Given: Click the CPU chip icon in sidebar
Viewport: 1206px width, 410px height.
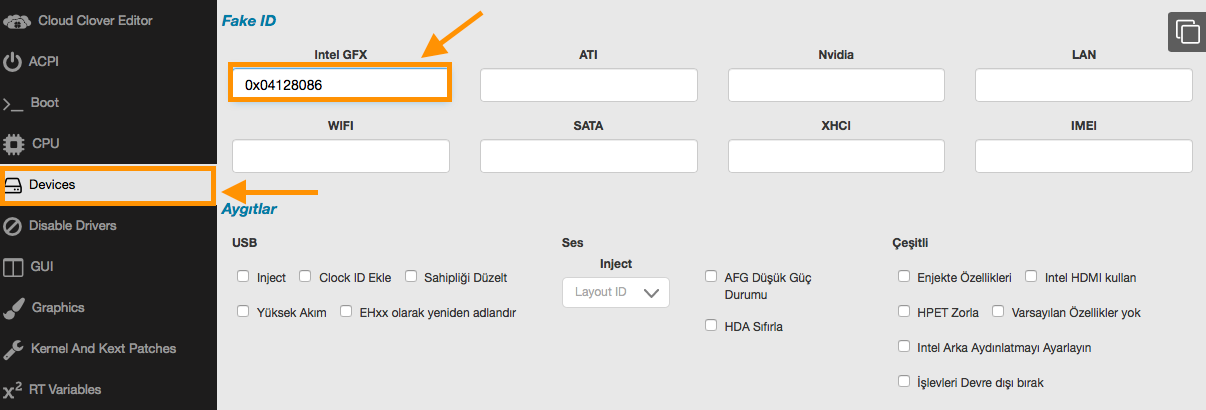Looking at the screenshot, I should (14, 144).
